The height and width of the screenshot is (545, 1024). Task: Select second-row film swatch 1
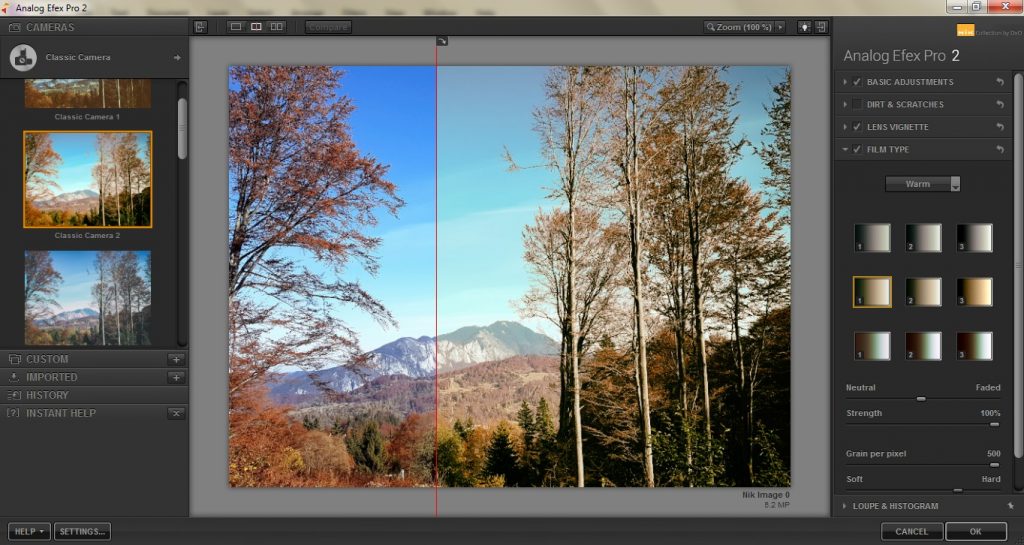pos(872,292)
